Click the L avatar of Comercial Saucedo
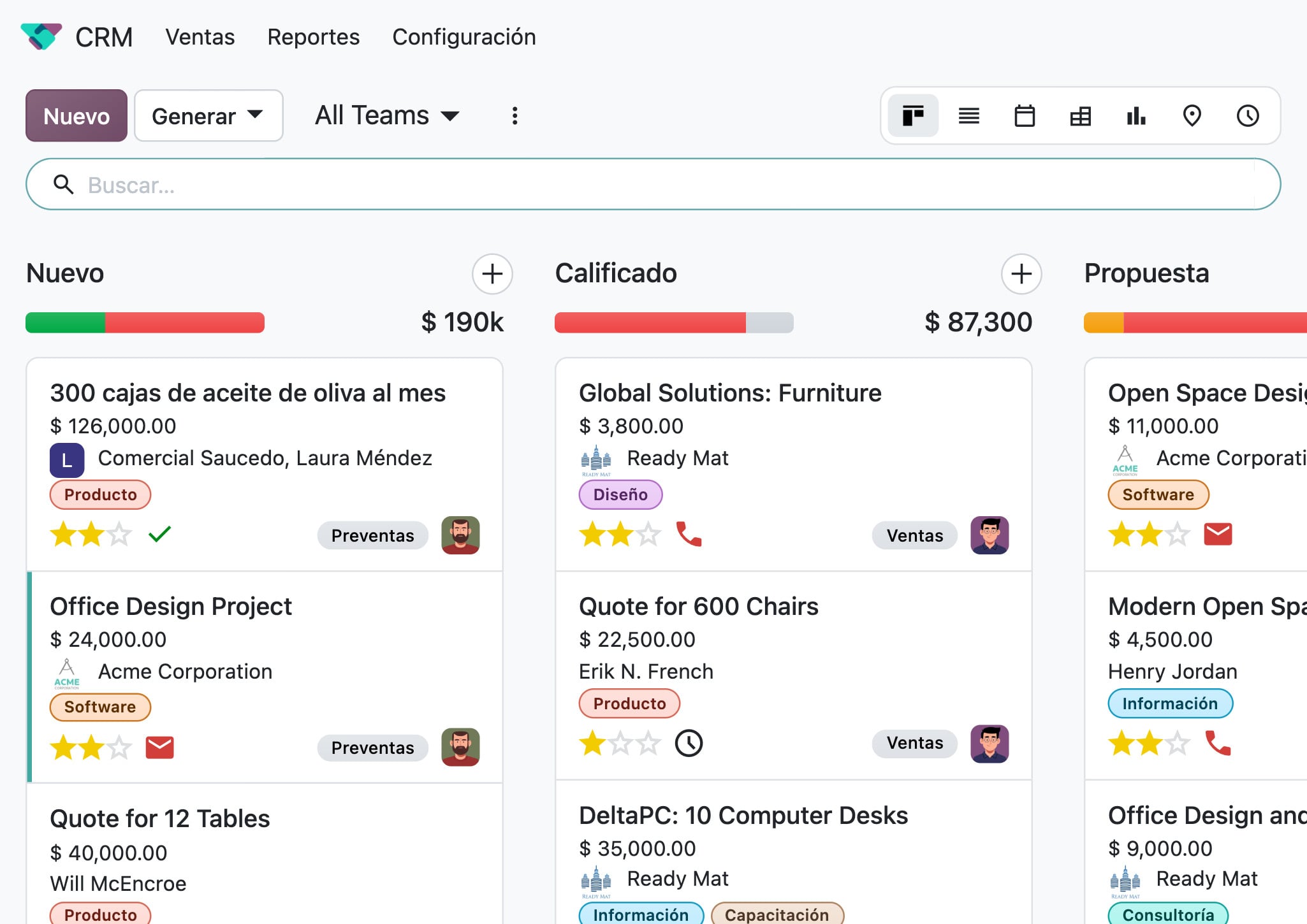Screen dimensions: 1307x924 click(x=67, y=460)
